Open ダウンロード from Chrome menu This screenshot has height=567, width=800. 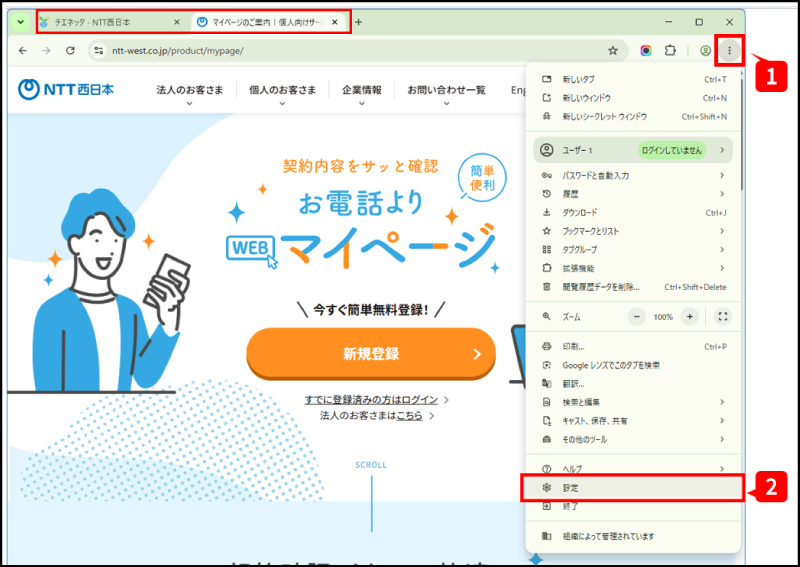point(633,212)
